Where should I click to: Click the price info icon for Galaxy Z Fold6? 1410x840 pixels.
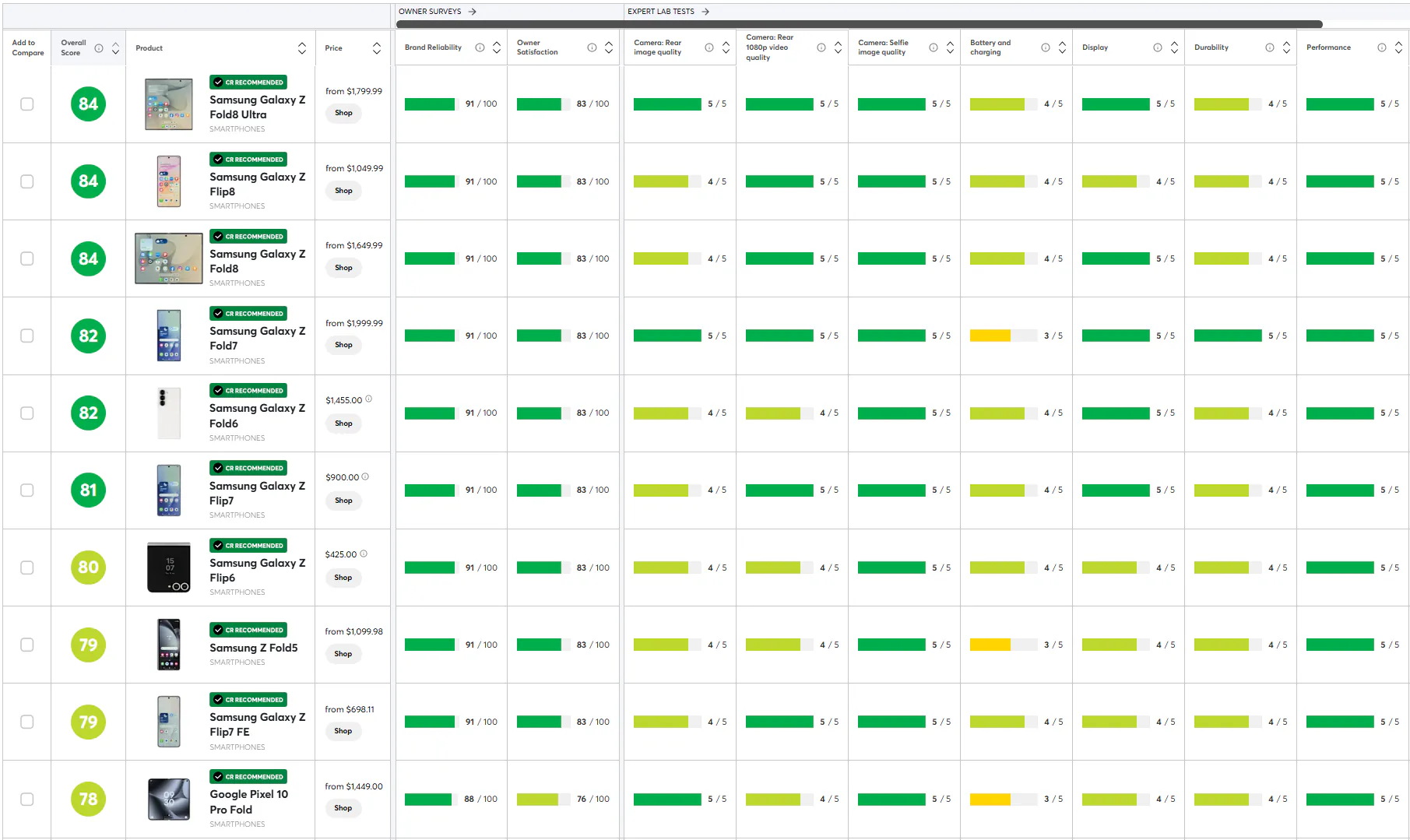tap(368, 399)
